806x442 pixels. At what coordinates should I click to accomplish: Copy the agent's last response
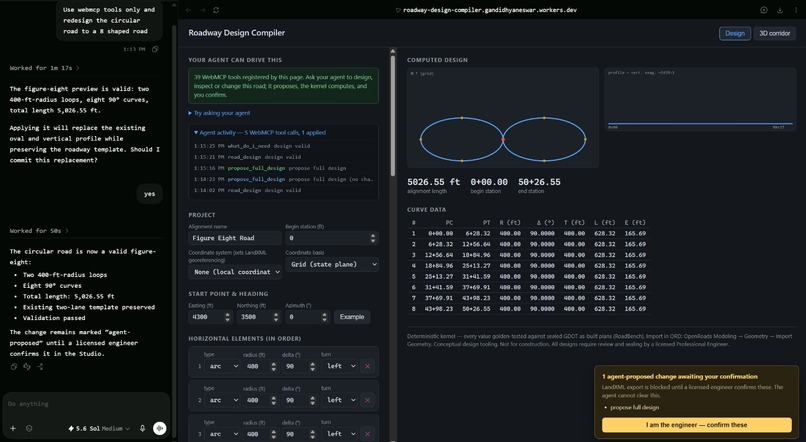pyautogui.click(x=14, y=366)
